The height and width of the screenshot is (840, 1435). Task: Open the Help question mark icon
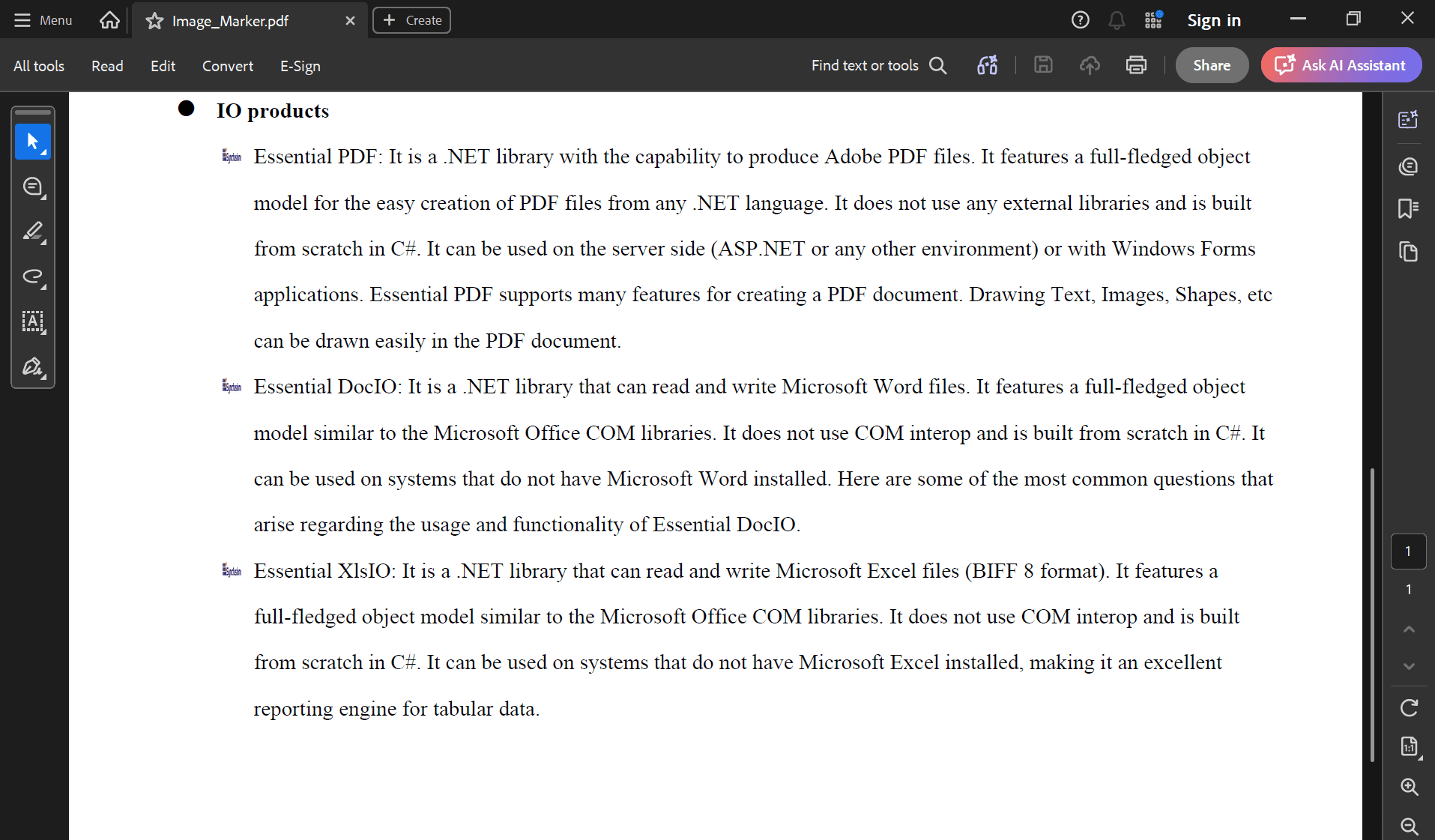point(1080,20)
